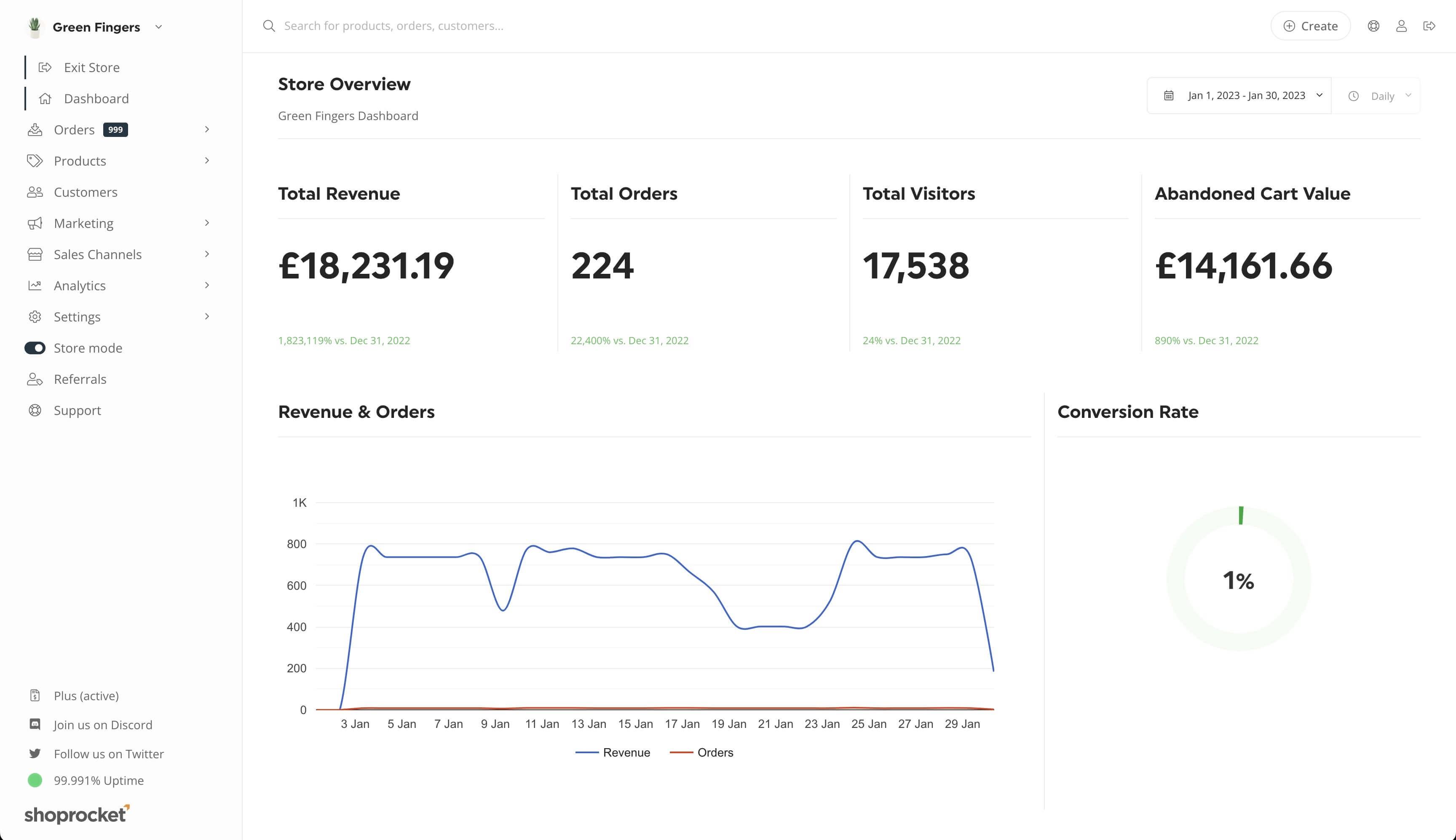This screenshot has width=1456, height=840.
Task: Open the user account icon
Action: click(1401, 26)
